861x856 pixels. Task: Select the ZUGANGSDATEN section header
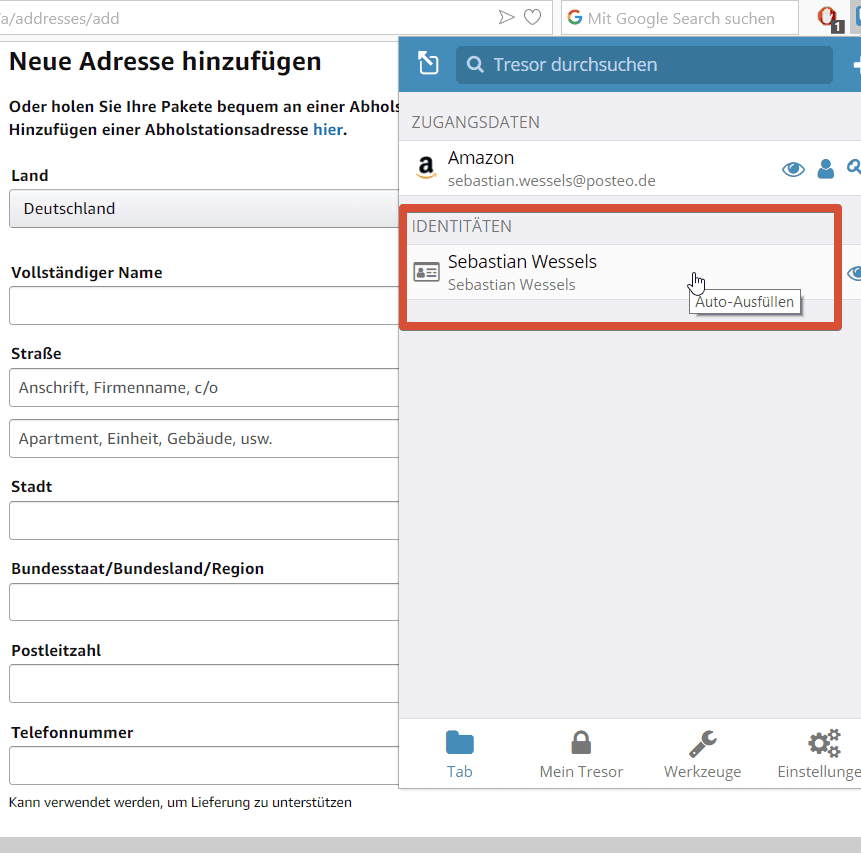pos(476,122)
